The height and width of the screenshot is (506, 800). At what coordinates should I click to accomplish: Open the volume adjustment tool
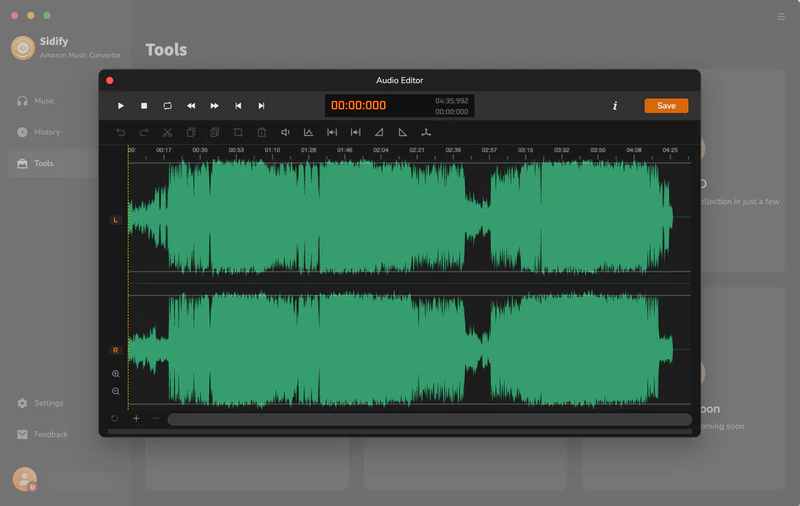285,133
